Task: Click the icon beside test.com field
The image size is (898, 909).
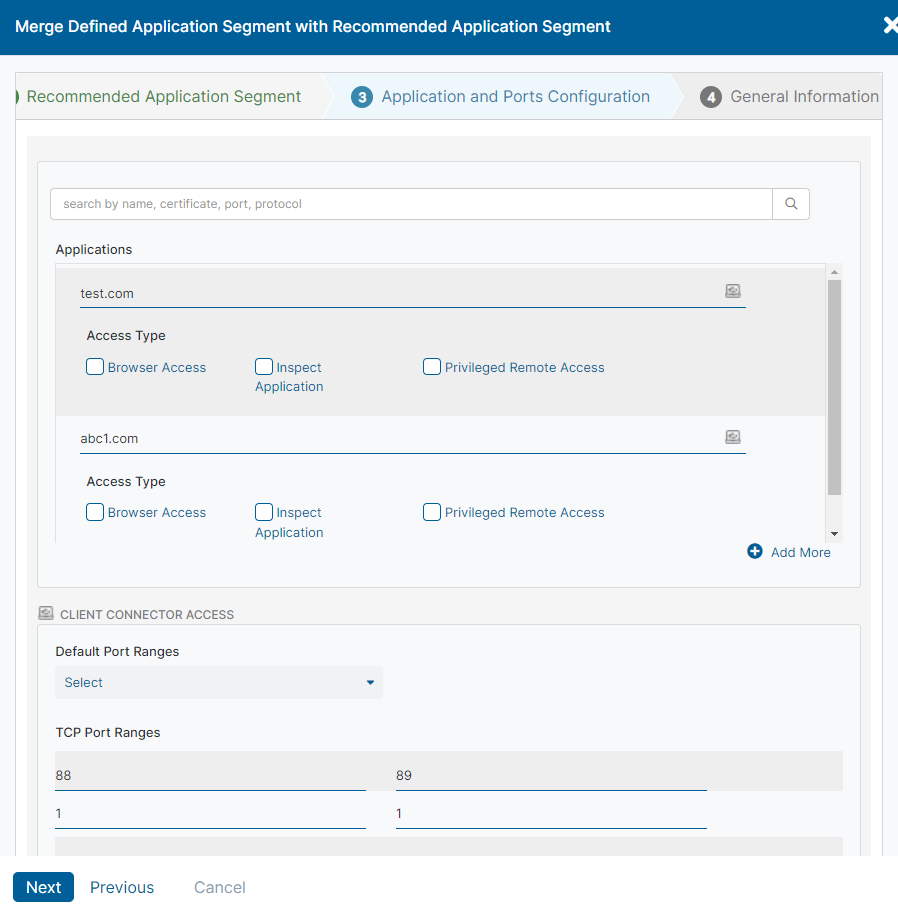Action: pyautogui.click(x=733, y=291)
